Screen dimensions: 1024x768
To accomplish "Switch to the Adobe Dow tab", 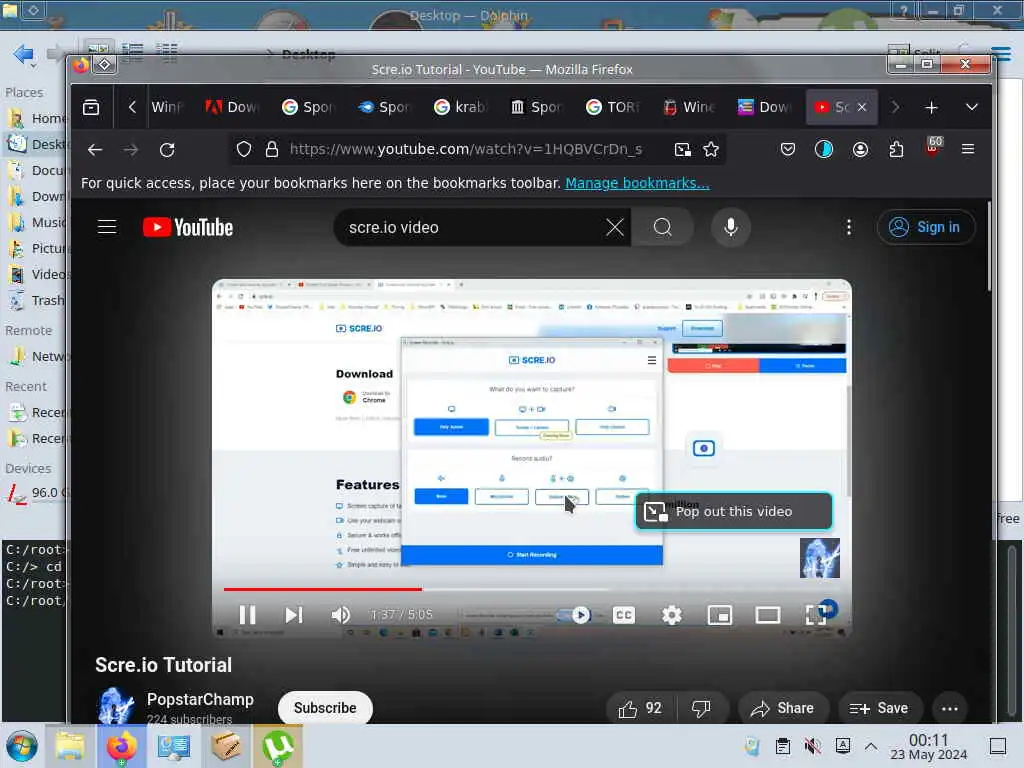I will [232, 107].
